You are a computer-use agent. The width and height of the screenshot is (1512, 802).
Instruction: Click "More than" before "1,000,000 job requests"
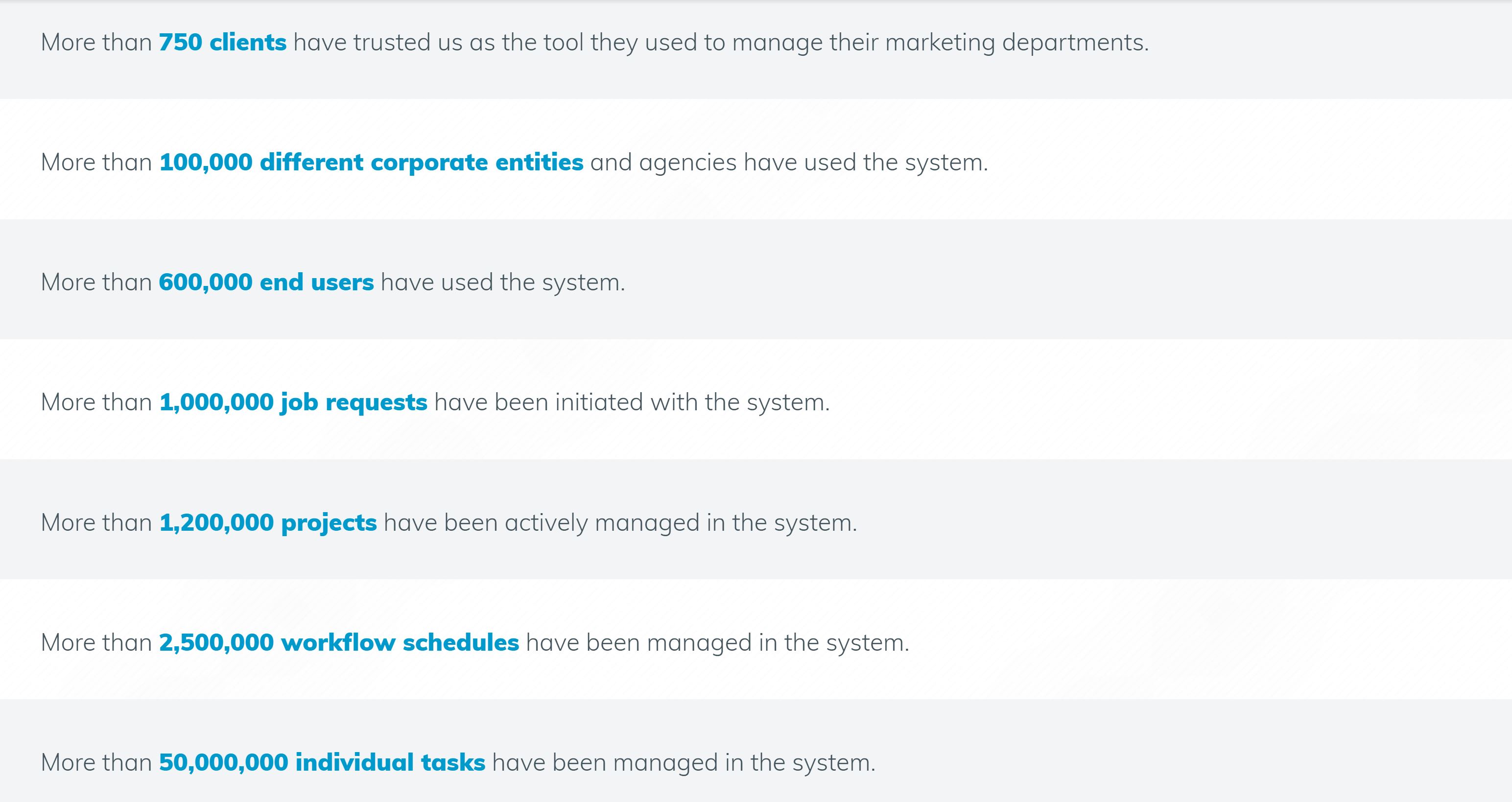point(96,403)
